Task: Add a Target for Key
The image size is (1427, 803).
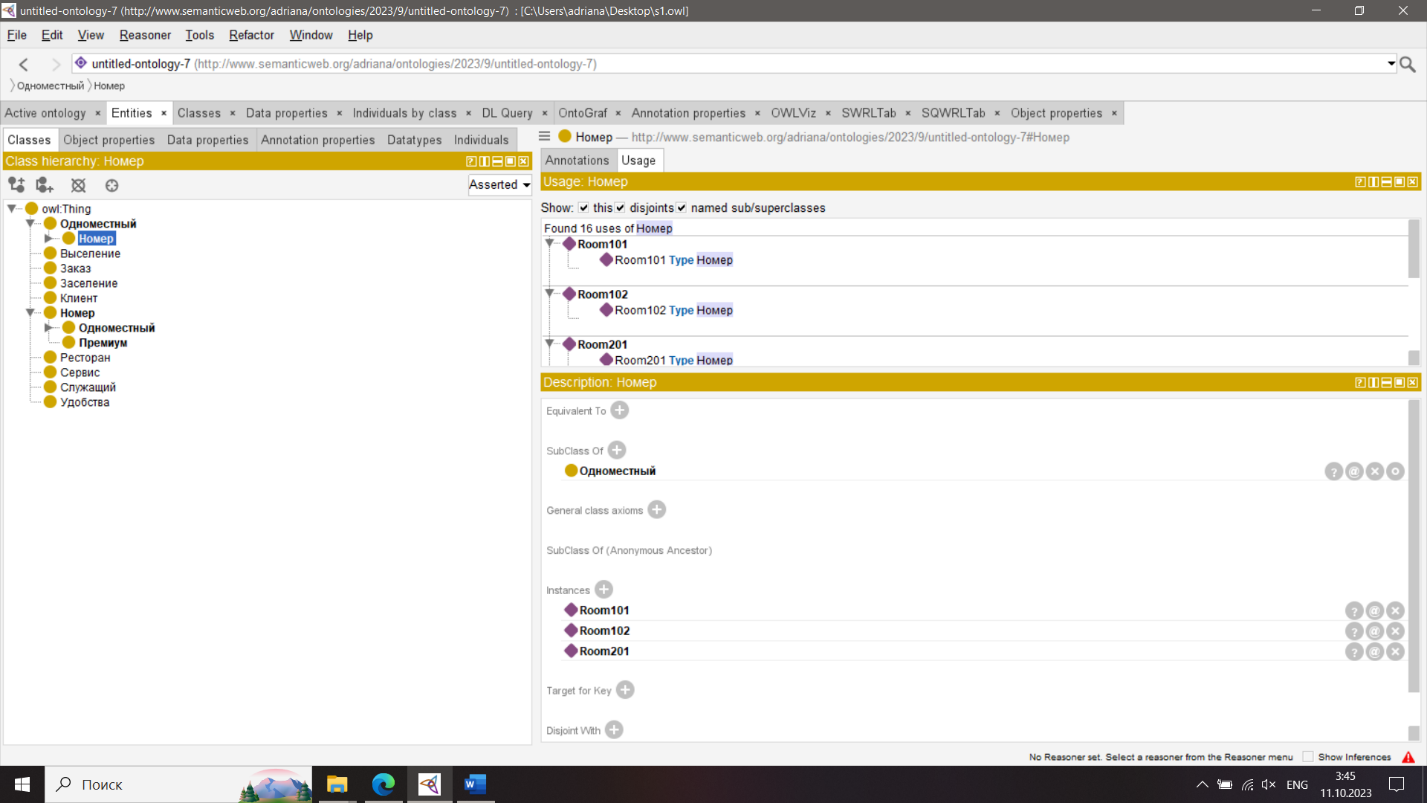Action: click(x=625, y=690)
